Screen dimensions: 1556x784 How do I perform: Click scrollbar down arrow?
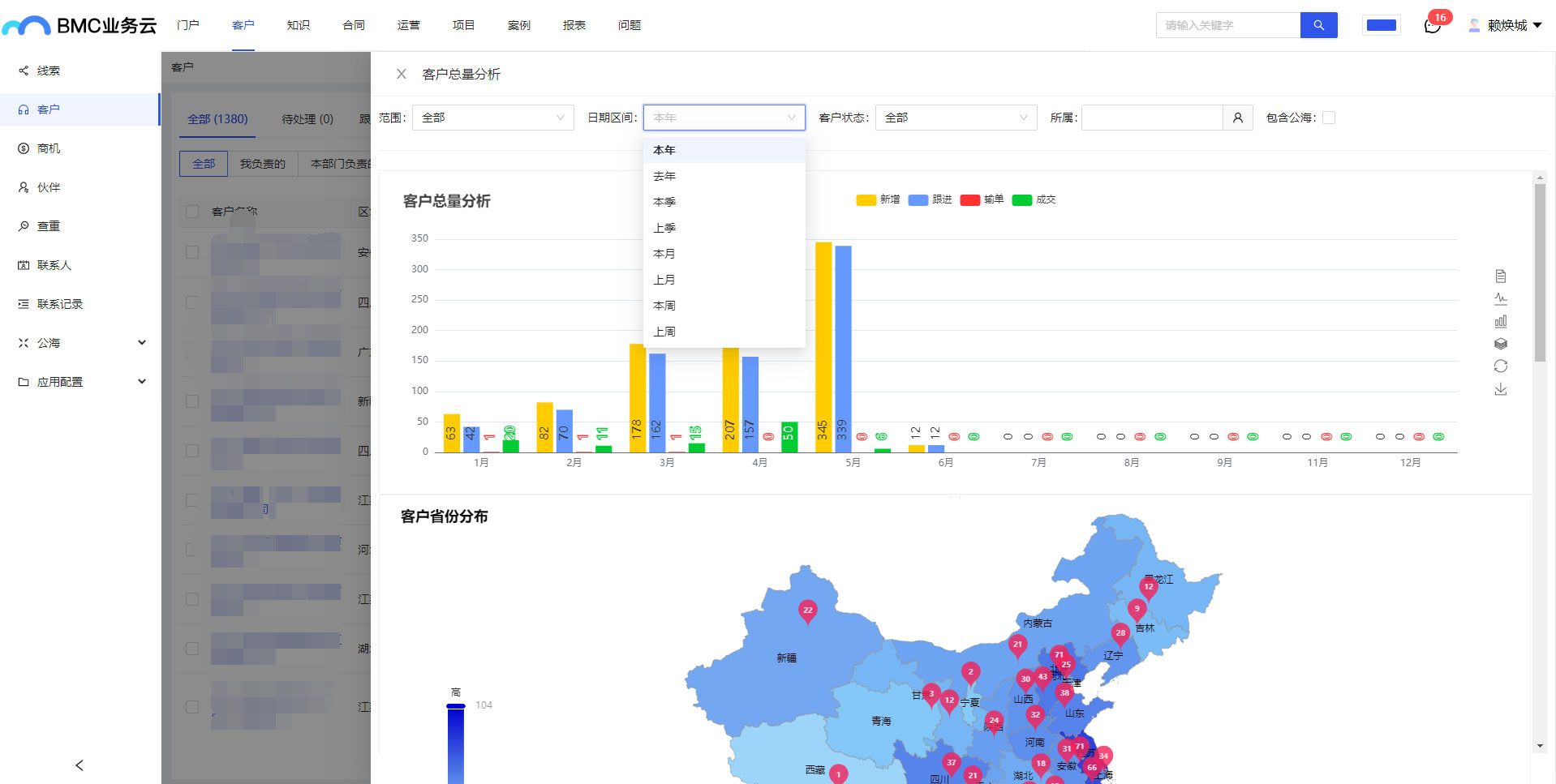click(1540, 746)
